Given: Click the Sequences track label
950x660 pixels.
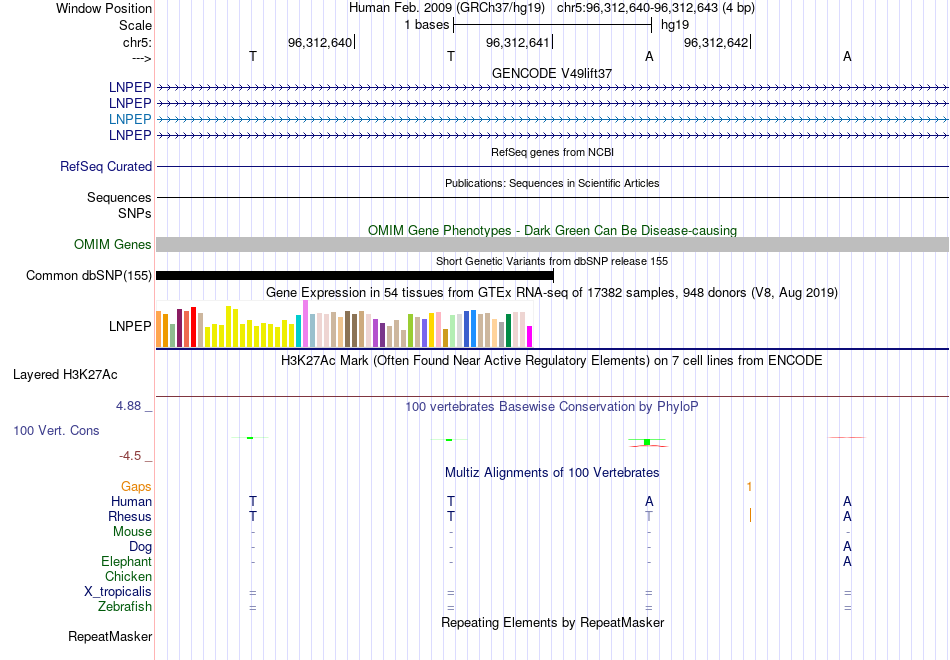Looking at the screenshot, I should click(x=119, y=198).
